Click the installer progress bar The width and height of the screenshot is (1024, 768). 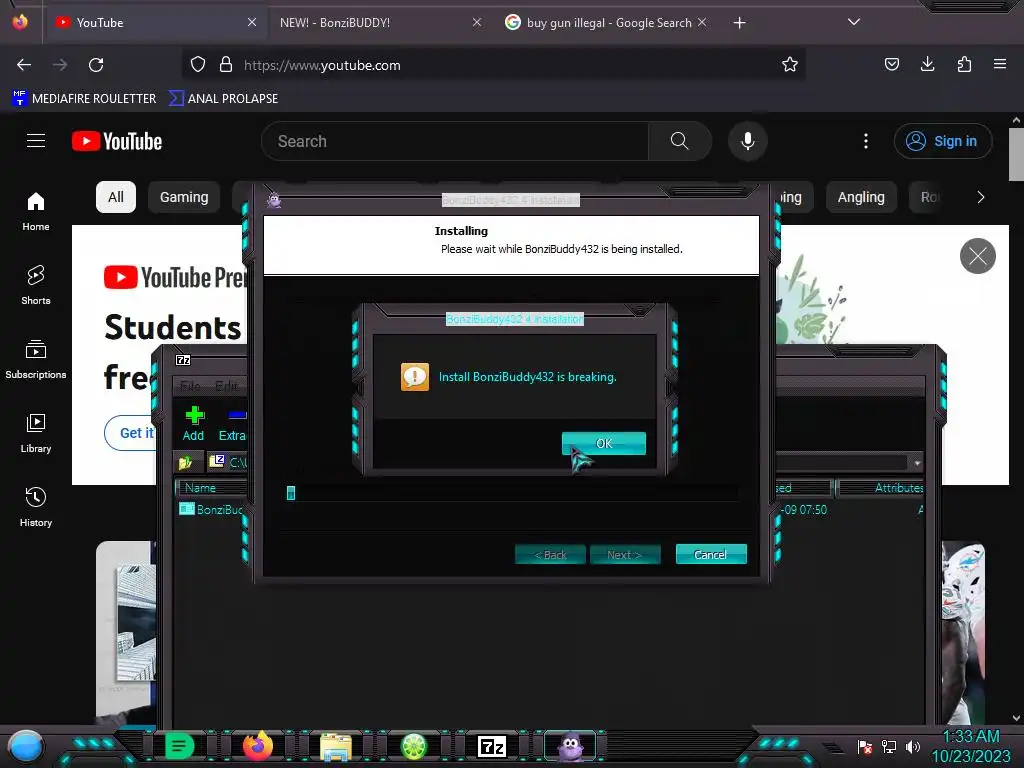click(511, 493)
